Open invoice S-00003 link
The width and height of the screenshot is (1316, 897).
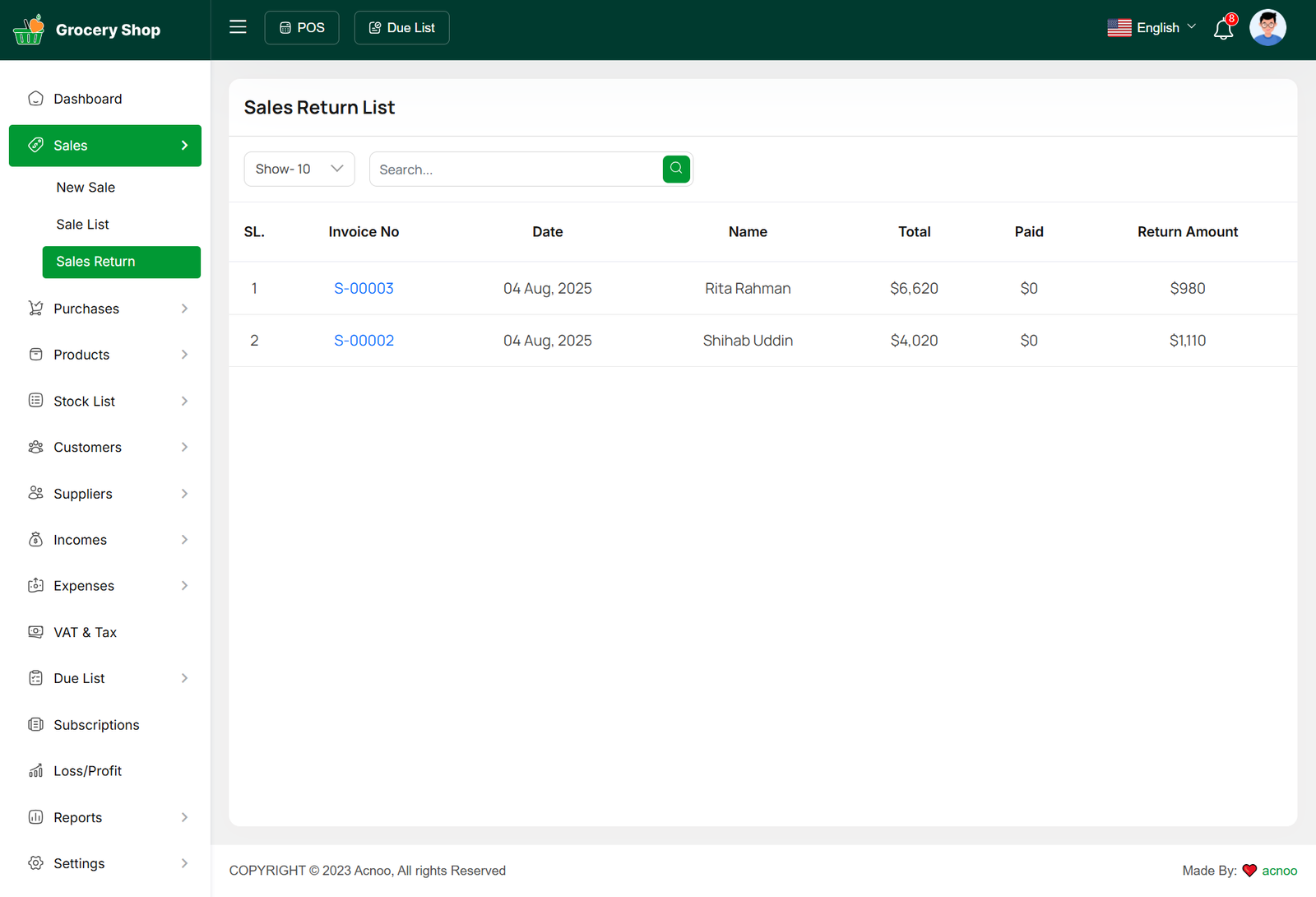coord(364,289)
